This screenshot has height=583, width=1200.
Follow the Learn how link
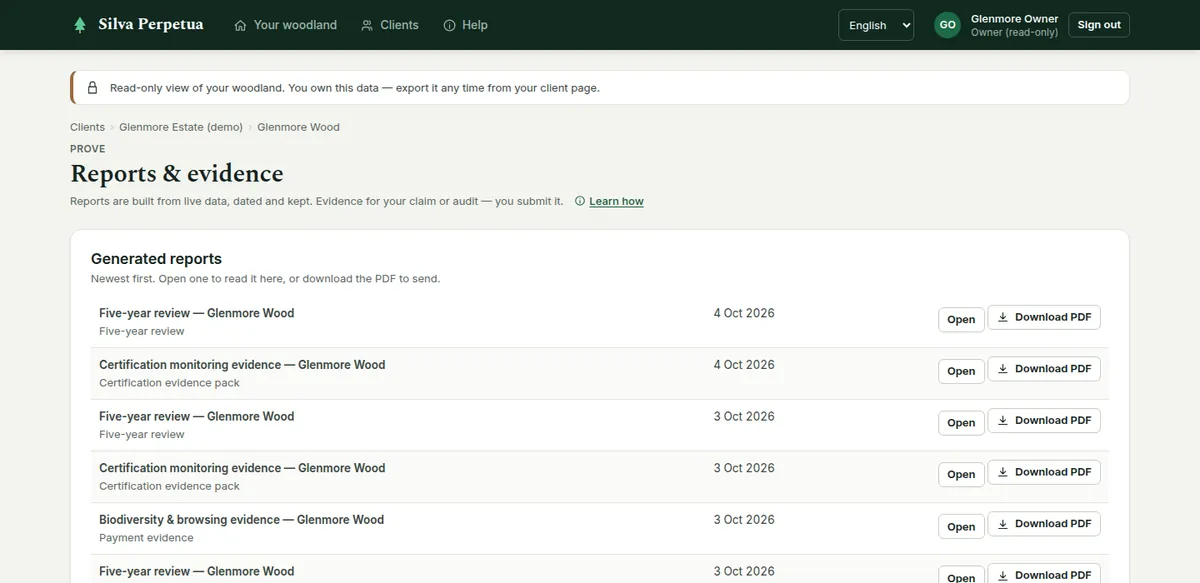[x=616, y=201]
